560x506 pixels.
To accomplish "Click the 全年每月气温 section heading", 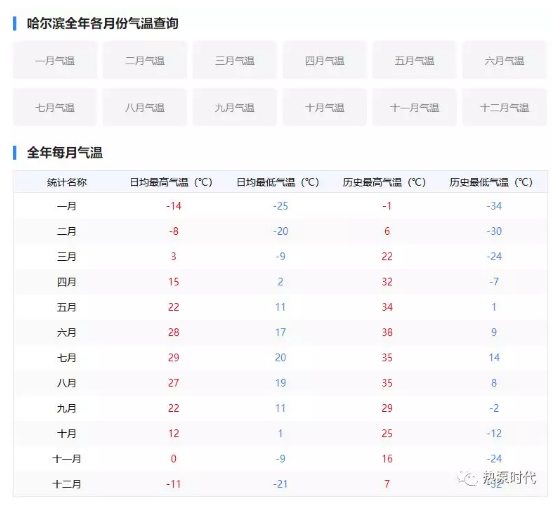I will click(x=65, y=152).
